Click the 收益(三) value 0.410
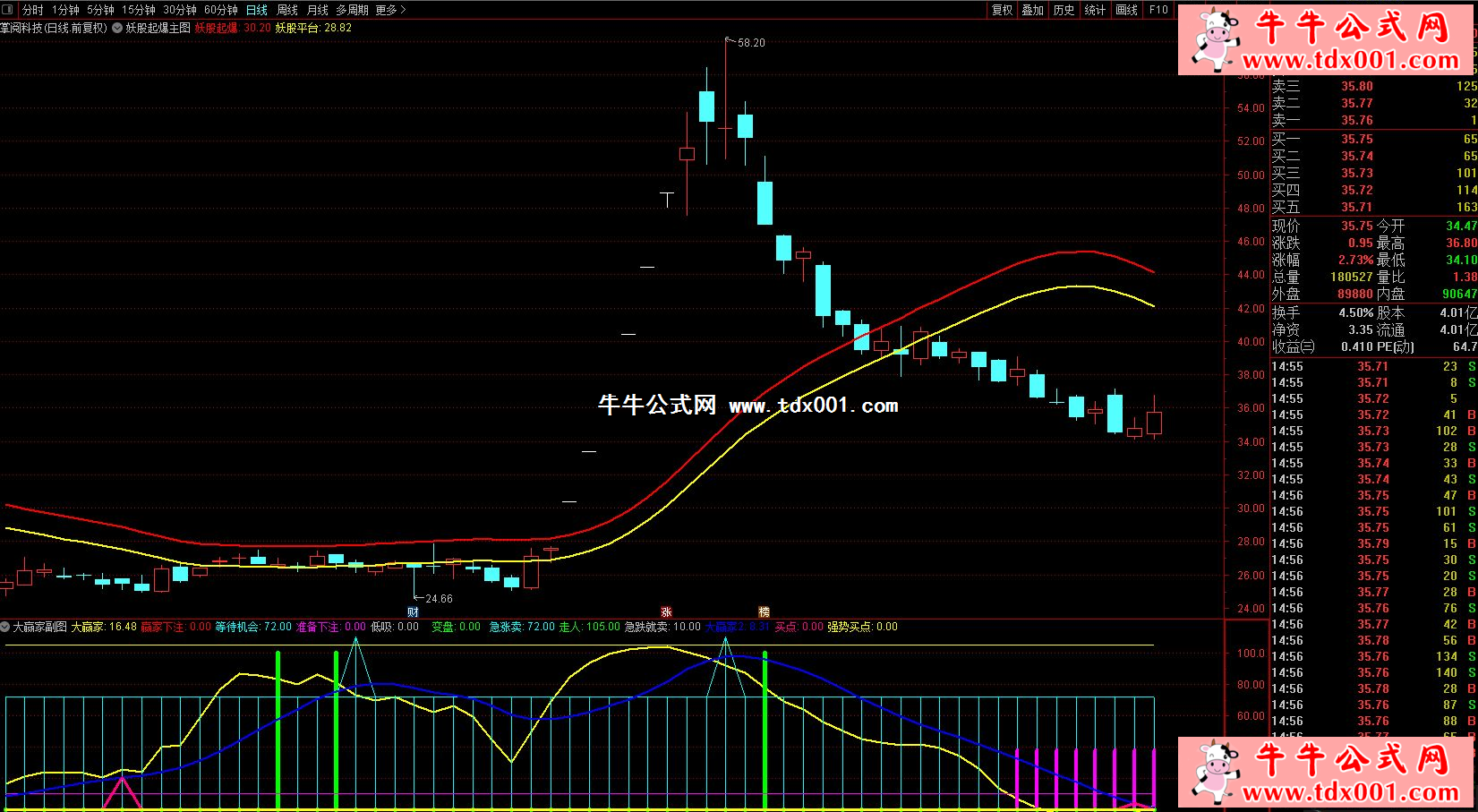This screenshot has height=812, width=1478. point(1357,347)
